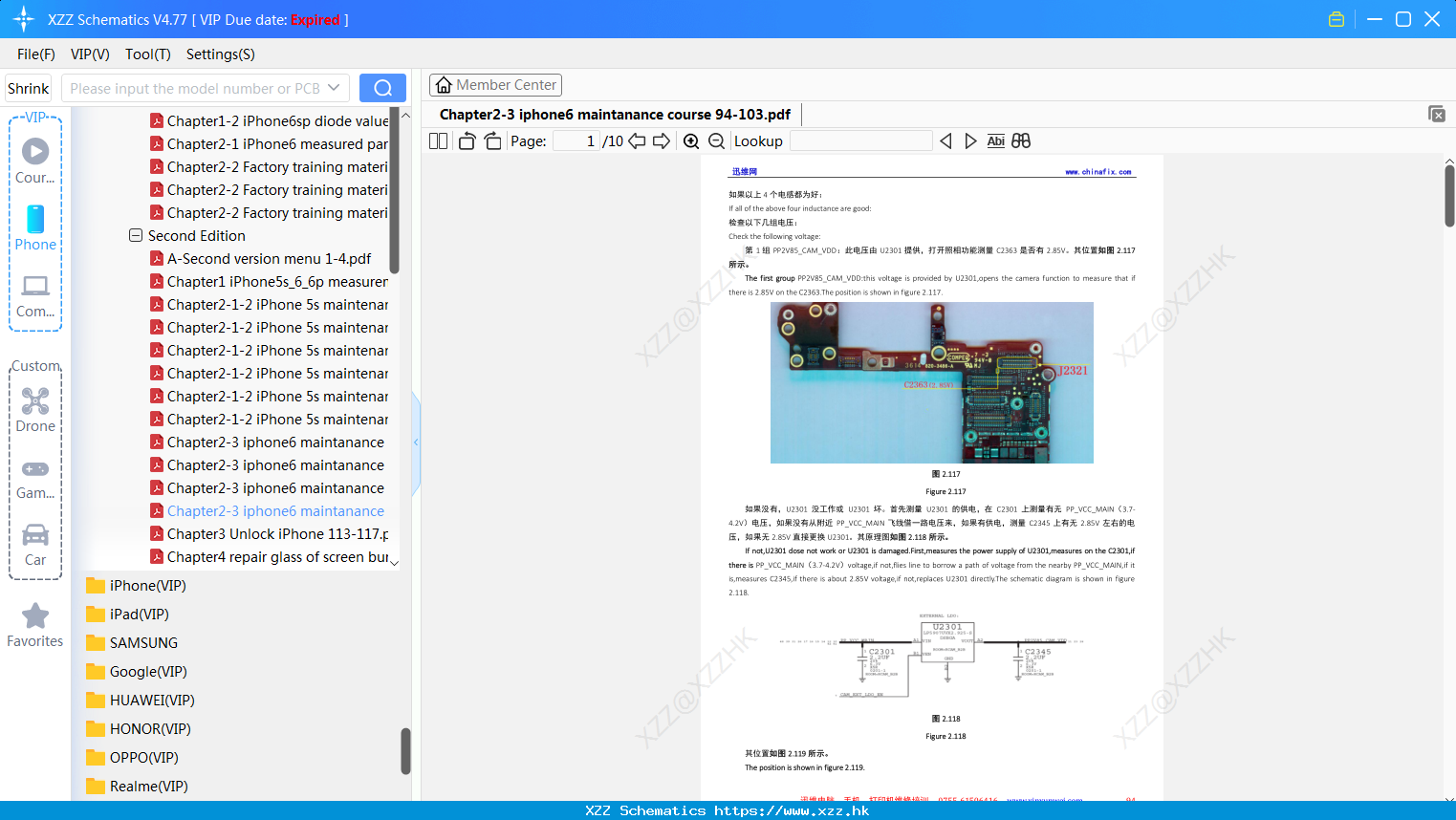
Task: Collapse the left panel with side handle
Action: pyautogui.click(x=416, y=442)
